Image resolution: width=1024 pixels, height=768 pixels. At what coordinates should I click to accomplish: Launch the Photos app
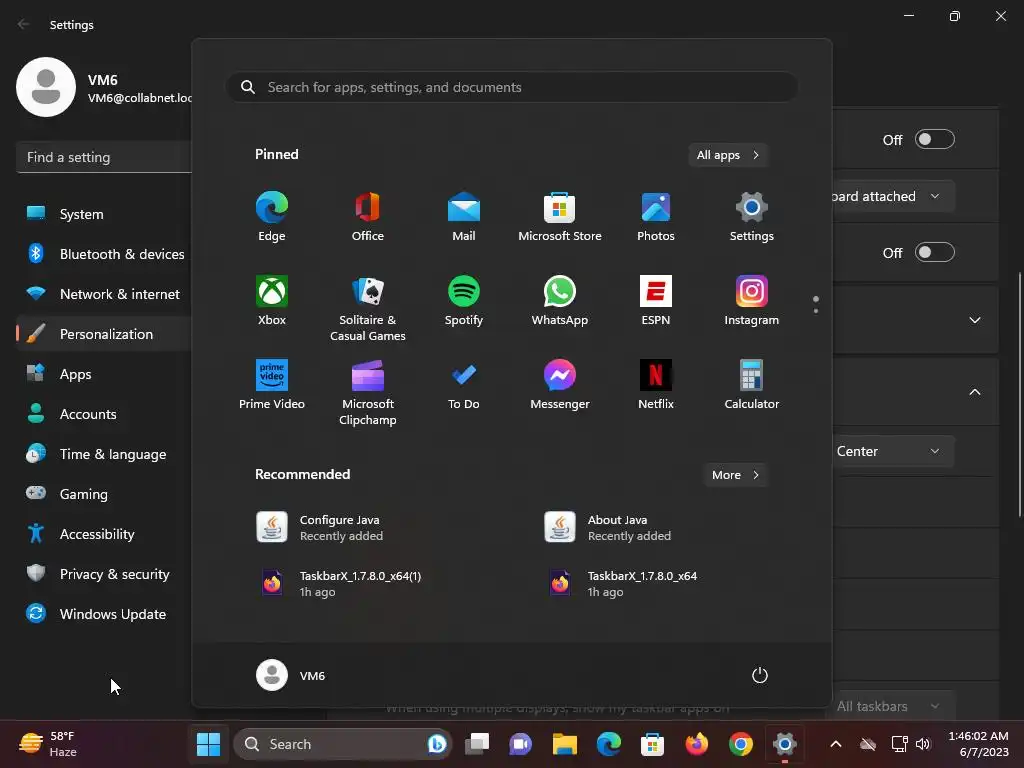pos(656,217)
